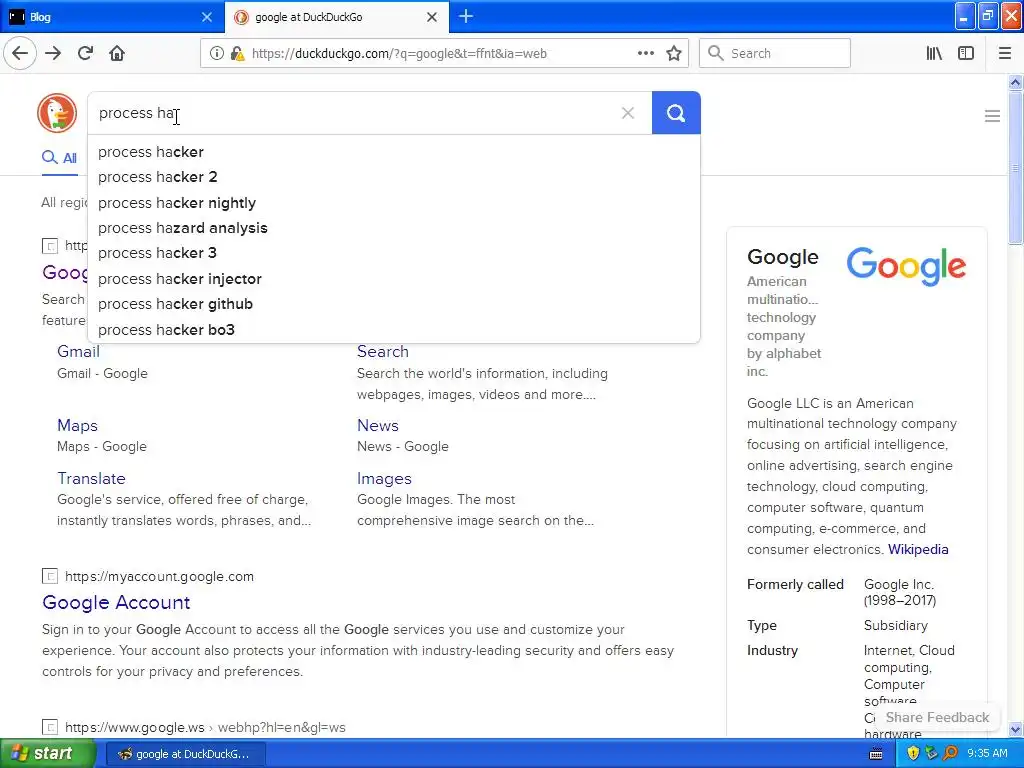Open the Wikipedia link in Google panel
Screen dimensions: 1024x768
(918, 549)
